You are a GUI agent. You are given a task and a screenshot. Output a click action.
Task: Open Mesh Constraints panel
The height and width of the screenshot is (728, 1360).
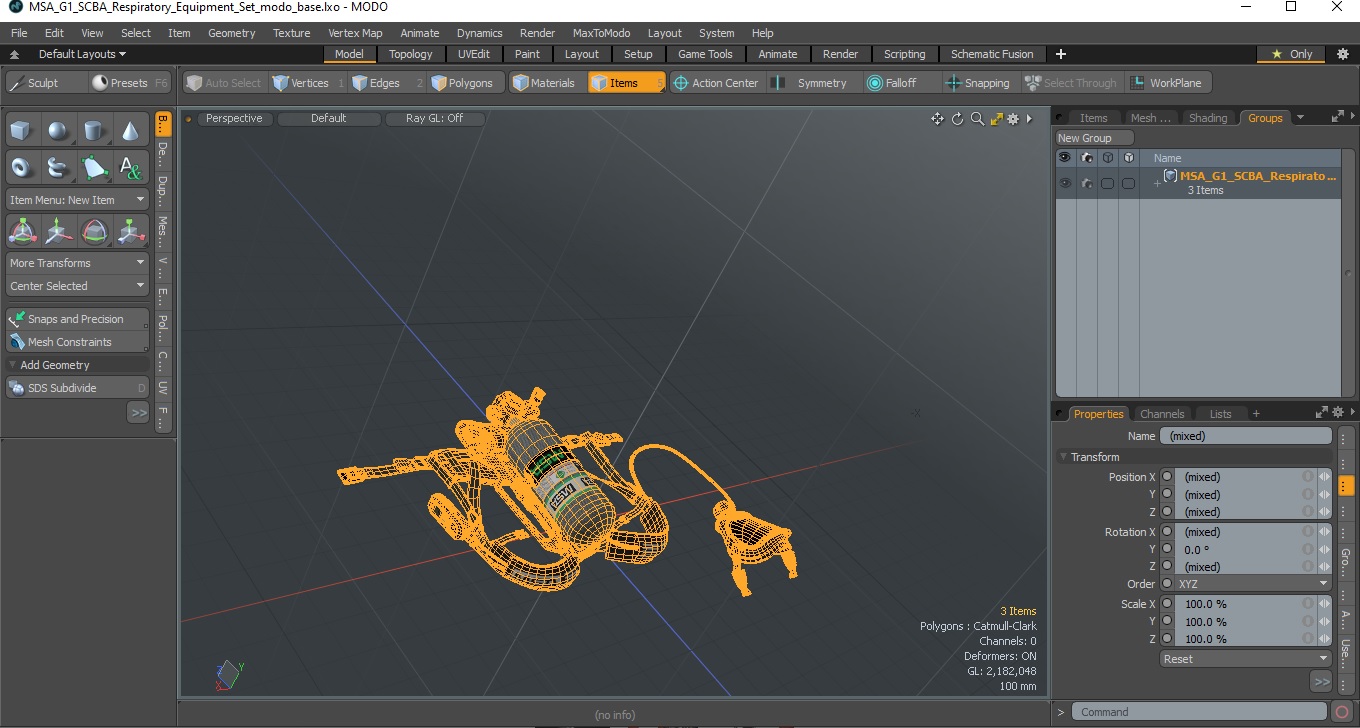click(x=77, y=342)
